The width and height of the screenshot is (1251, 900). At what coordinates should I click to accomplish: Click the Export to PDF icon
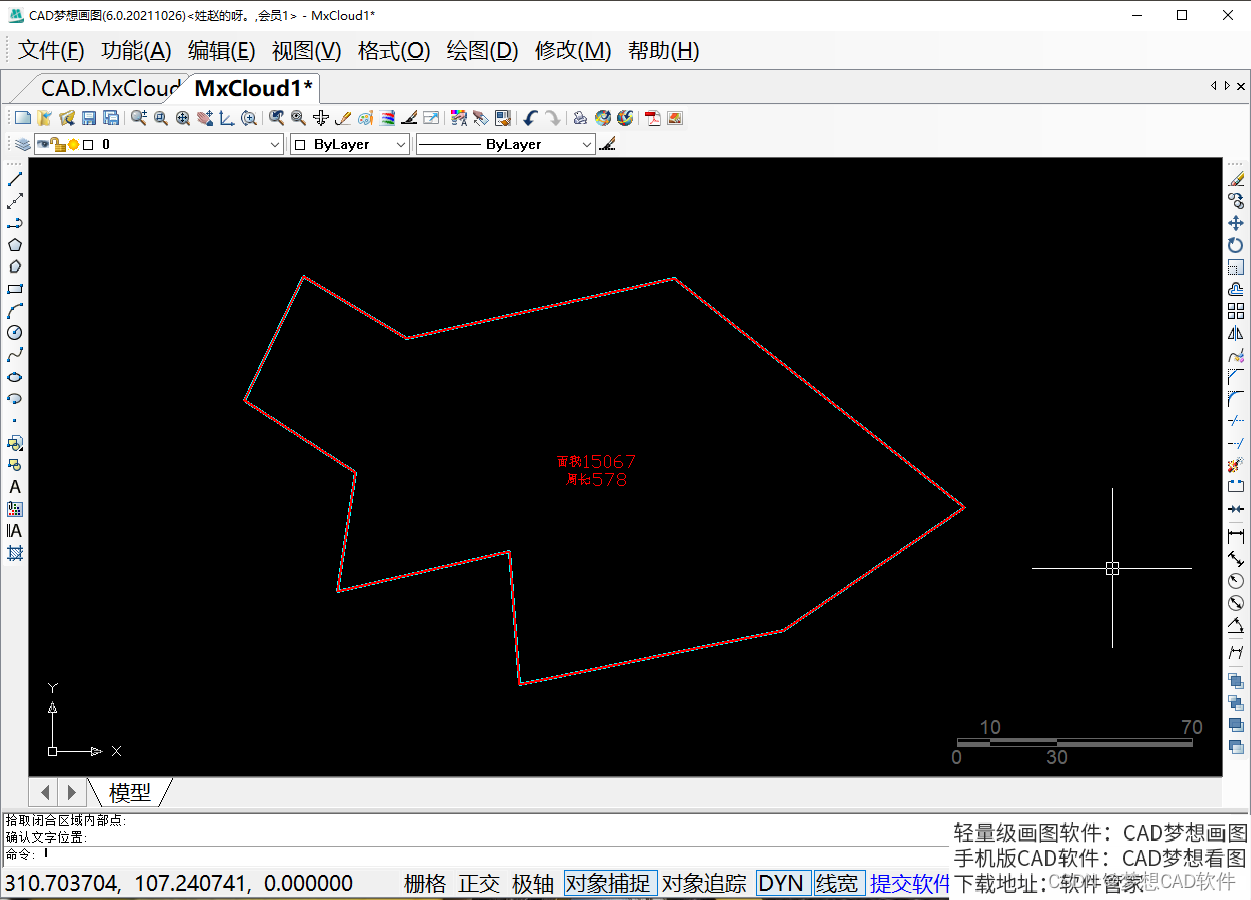pos(653,118)
